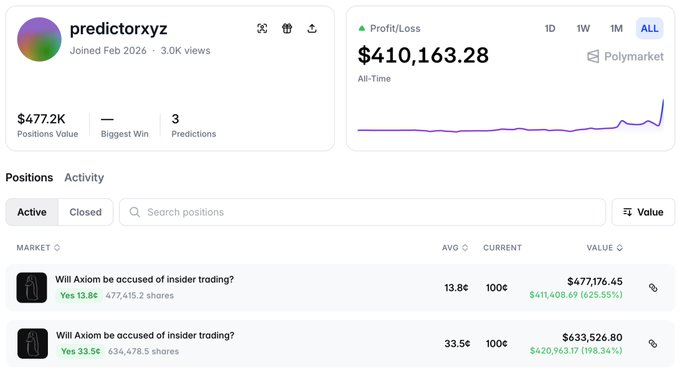This screenshot has width=680, height=373.
Task: Click the $420,963.17 (198.34%) gain
Action: click(576, 350)
